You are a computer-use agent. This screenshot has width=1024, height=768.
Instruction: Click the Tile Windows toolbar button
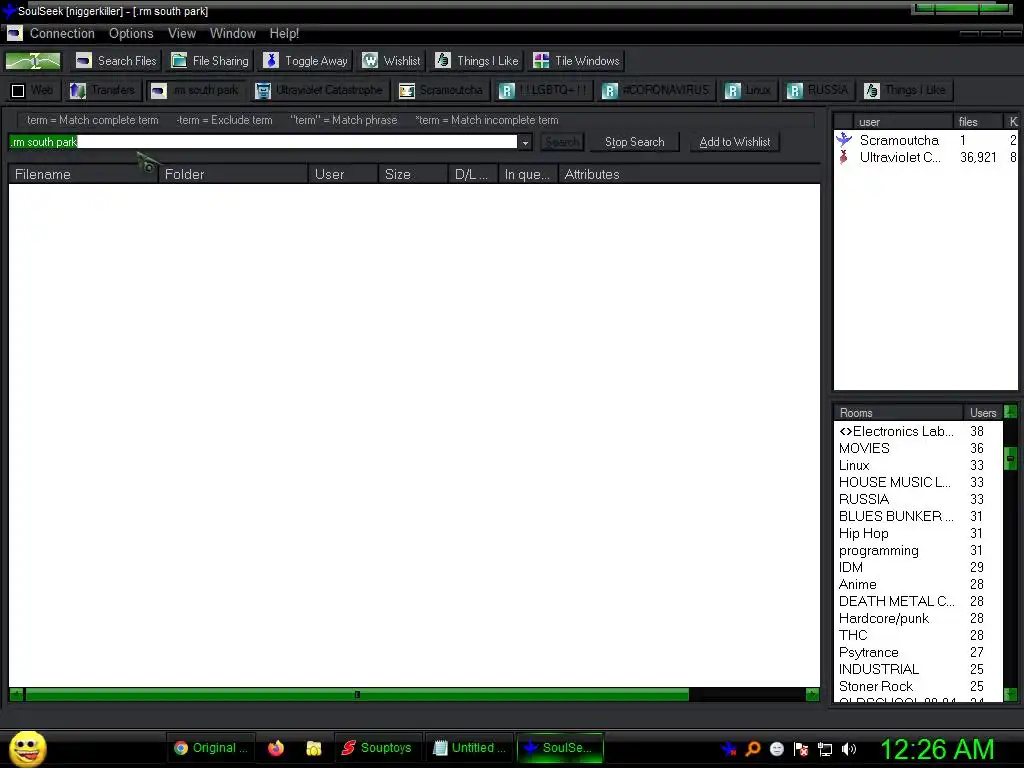tap(576, 61)
